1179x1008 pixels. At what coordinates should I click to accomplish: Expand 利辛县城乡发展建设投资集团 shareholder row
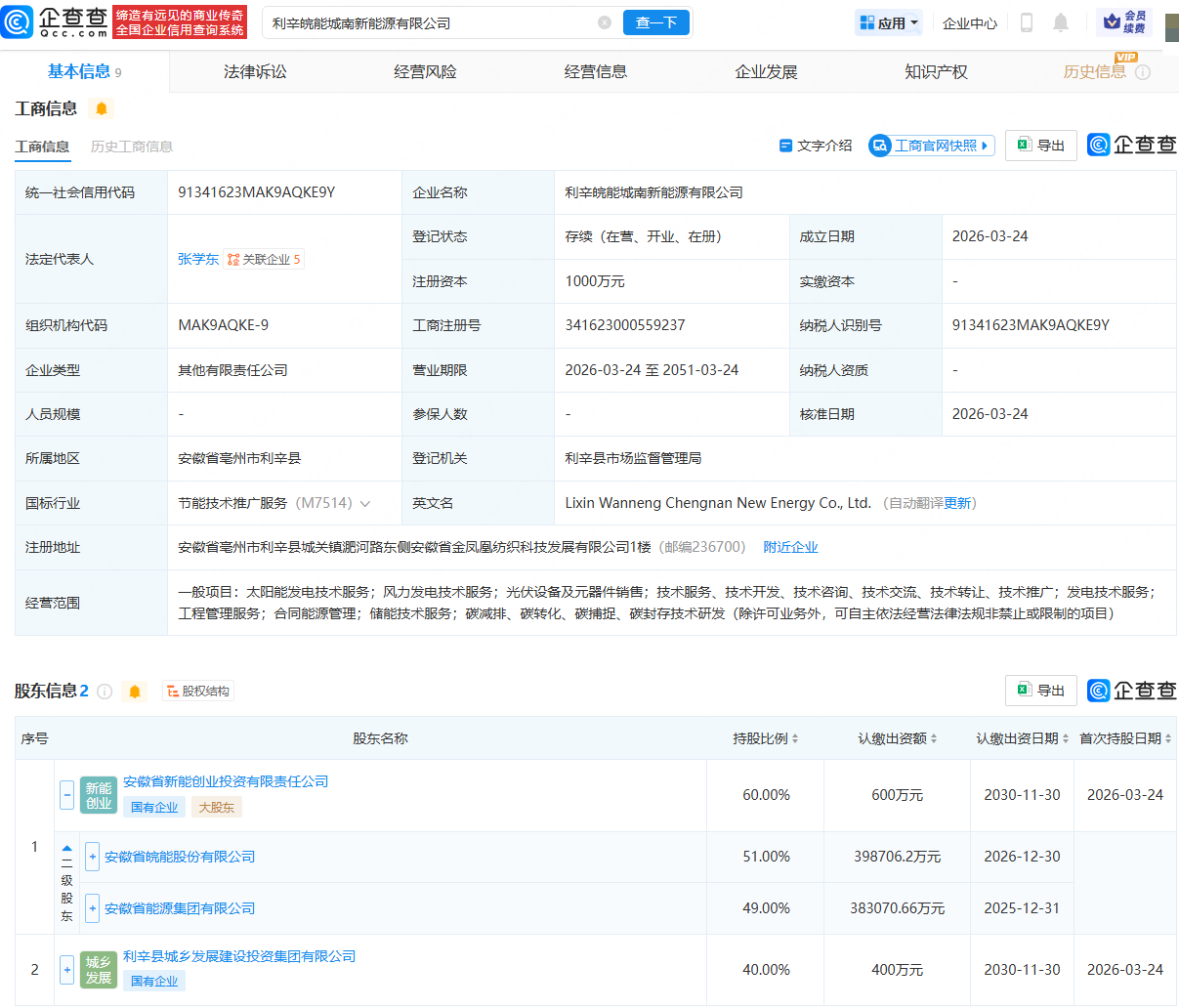(66, 970)
